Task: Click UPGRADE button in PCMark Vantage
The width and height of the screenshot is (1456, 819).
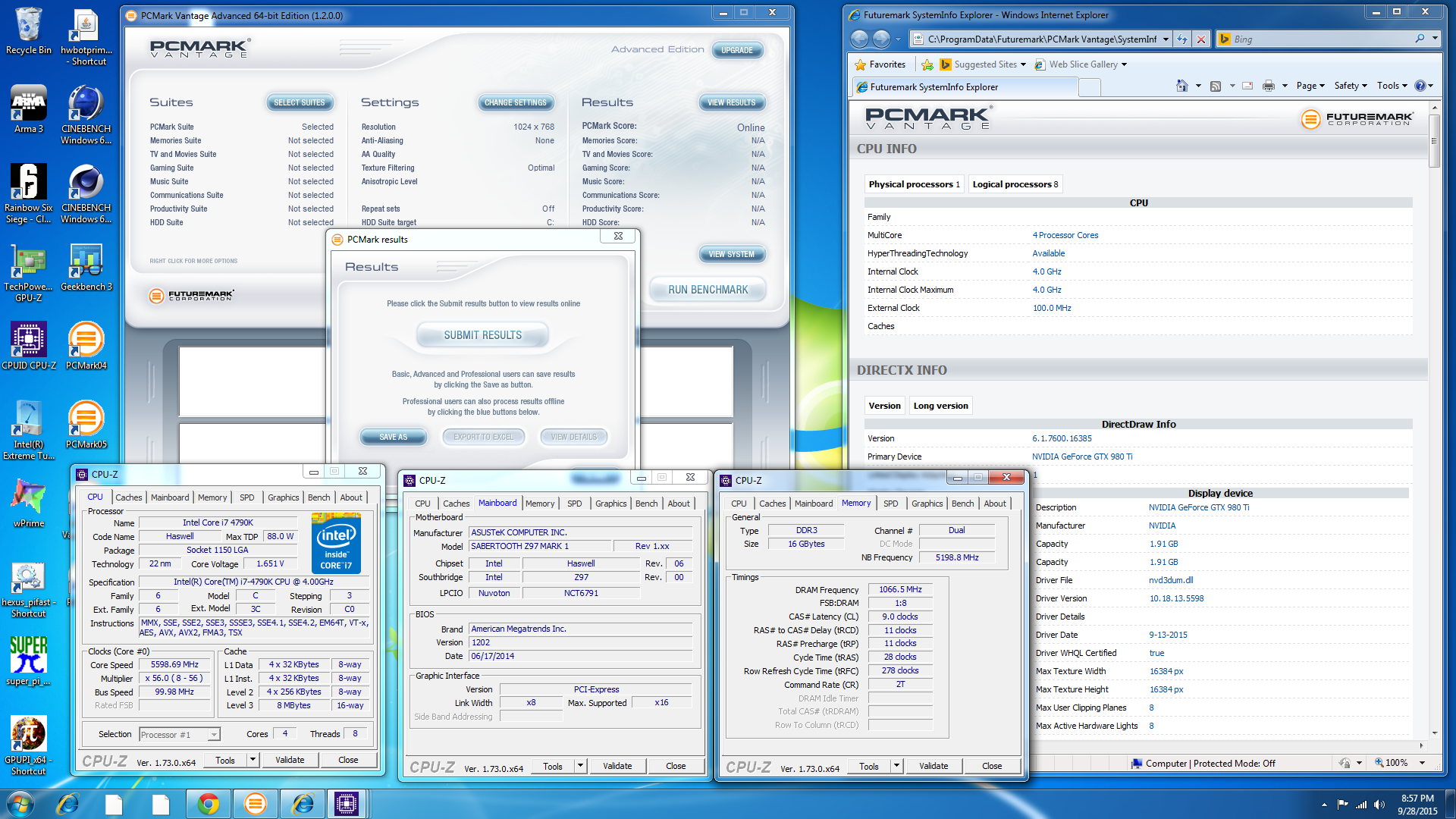Action: (x=737, y=50)
